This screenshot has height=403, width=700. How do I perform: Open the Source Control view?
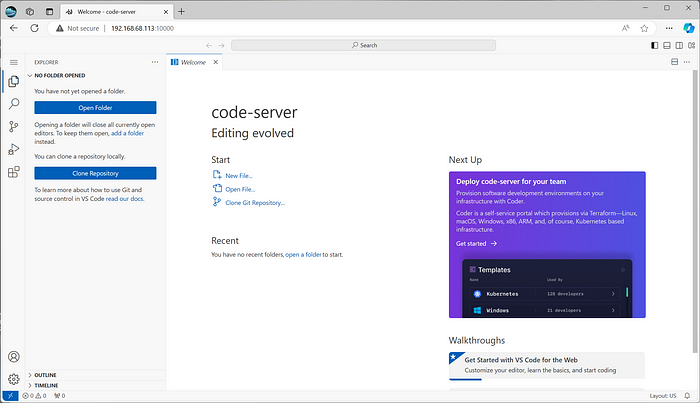tap(14, 127)
